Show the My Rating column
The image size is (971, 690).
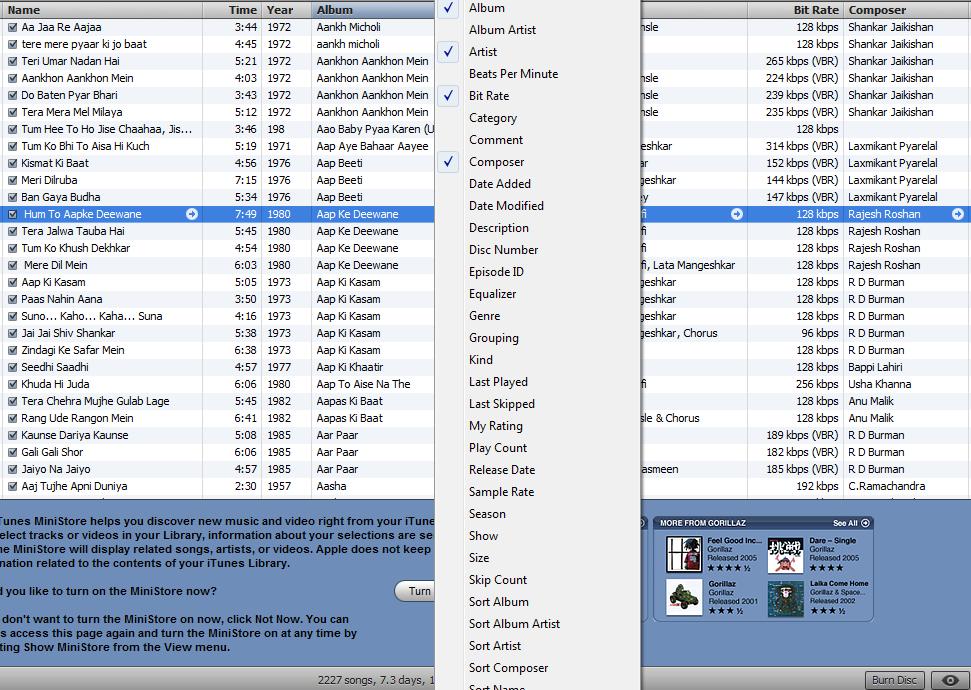click(538, 426)
